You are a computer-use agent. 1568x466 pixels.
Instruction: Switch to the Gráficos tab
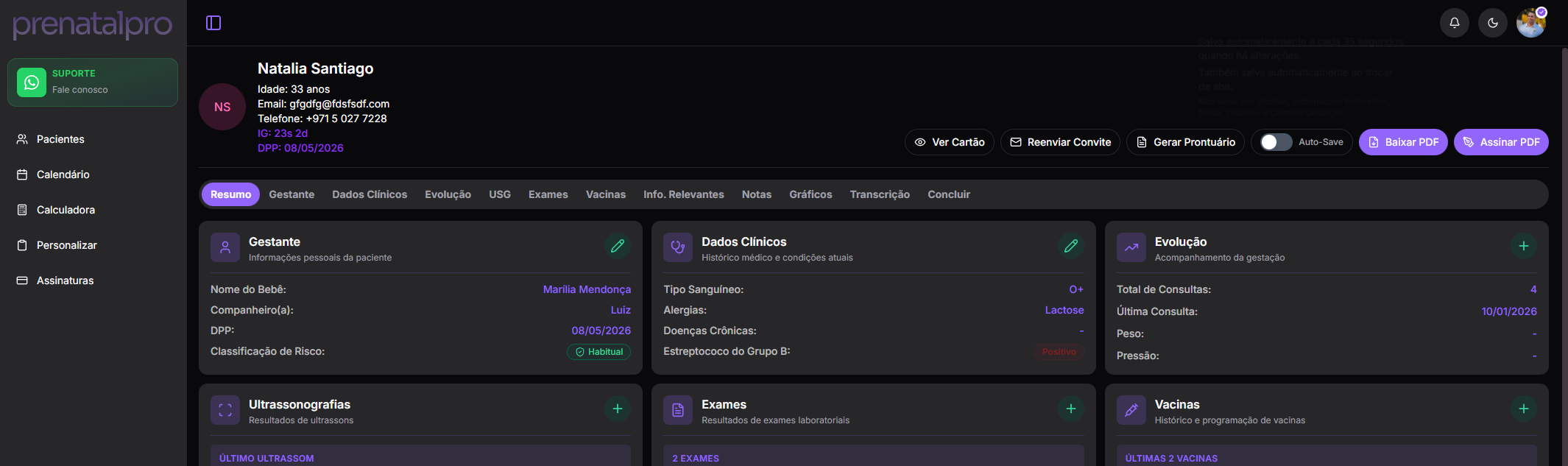[x=810, y=194]
